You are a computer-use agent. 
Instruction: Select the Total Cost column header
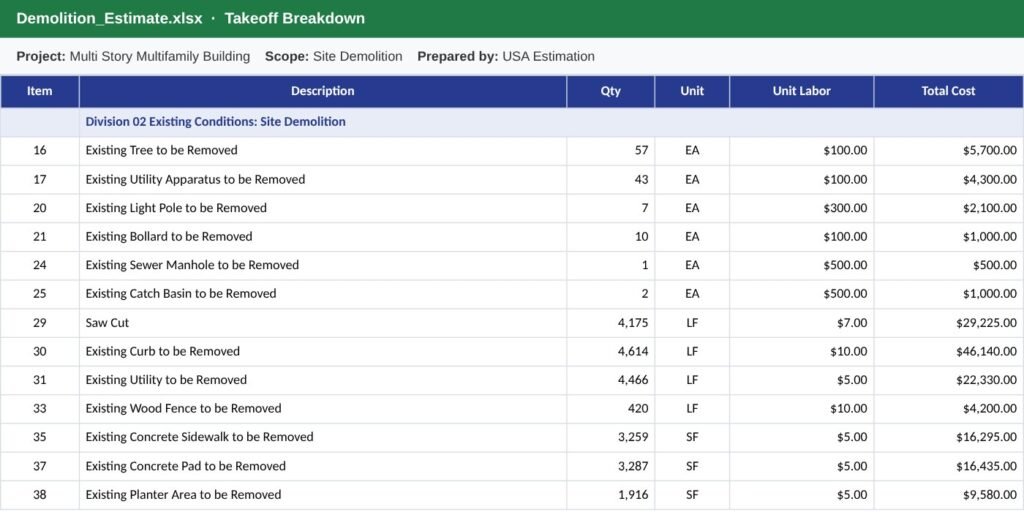[948, 91]
